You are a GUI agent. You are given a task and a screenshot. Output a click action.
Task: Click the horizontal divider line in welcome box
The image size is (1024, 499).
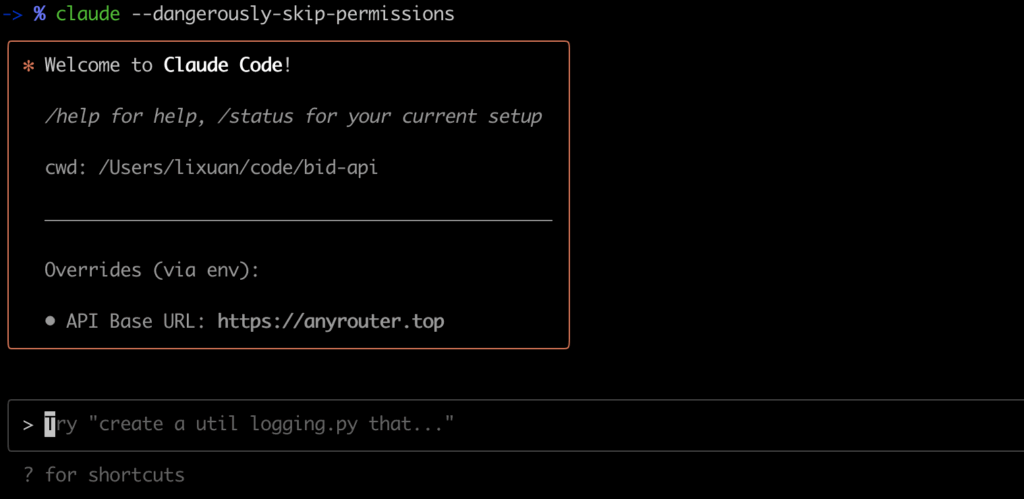coord(298,221)
